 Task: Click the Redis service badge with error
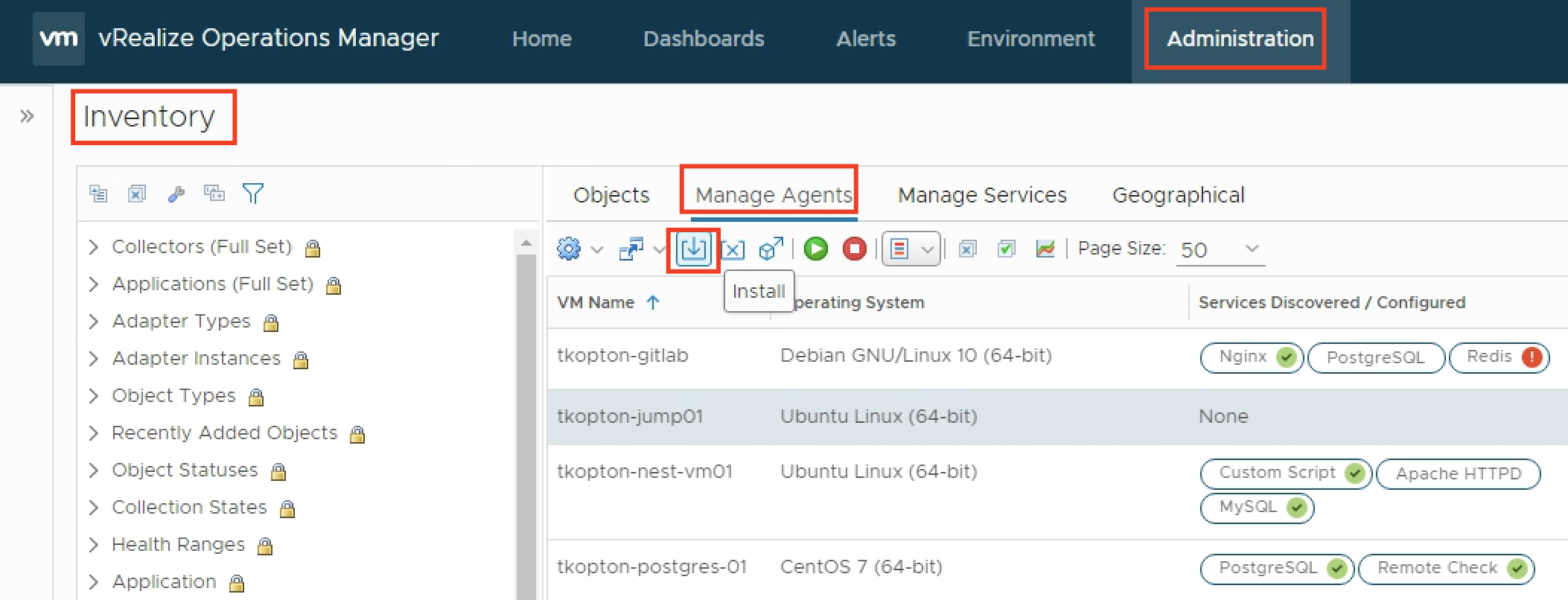[x=1499, y=357]
